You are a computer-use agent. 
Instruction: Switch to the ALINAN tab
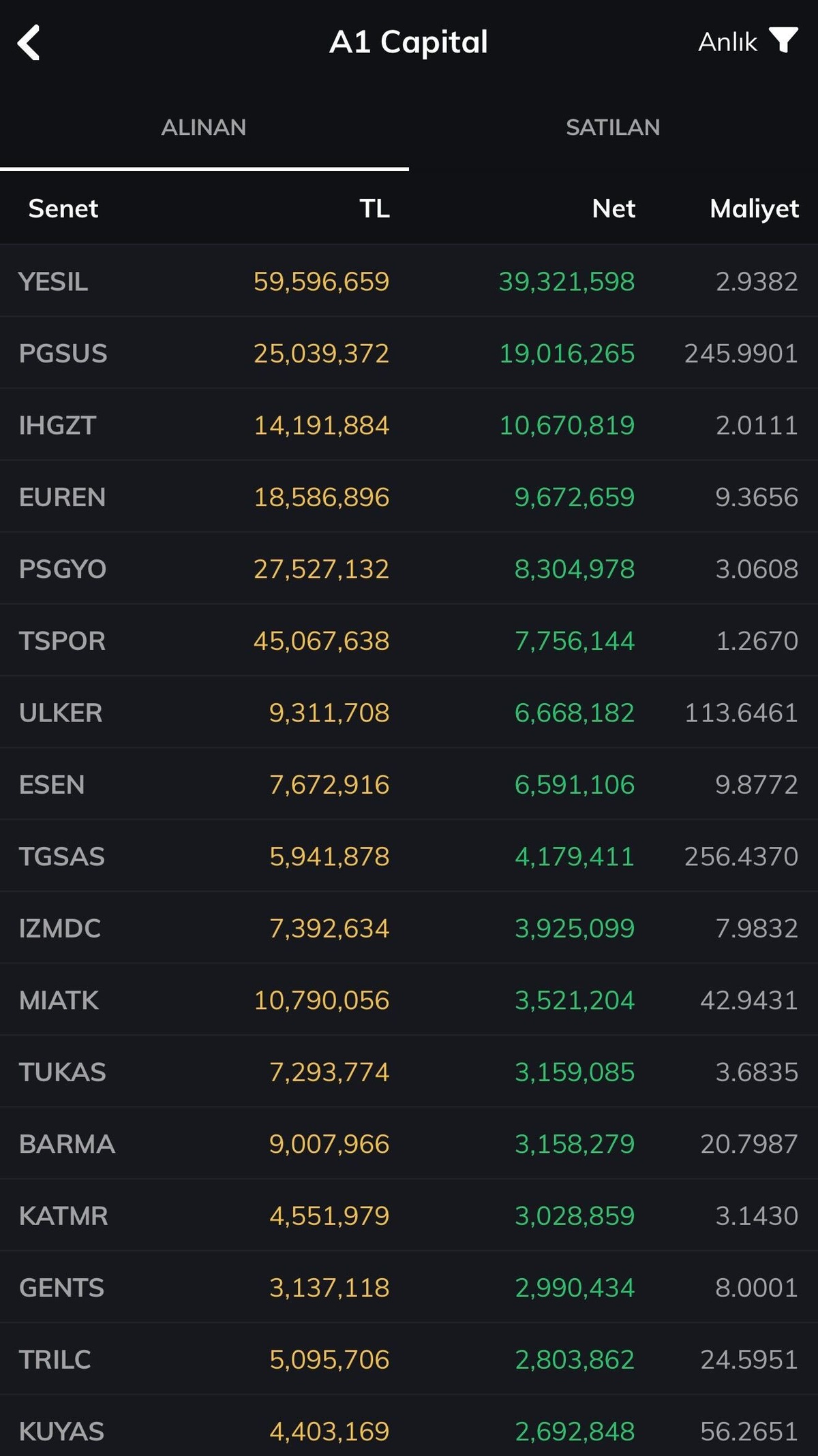(x=204, y=127)
